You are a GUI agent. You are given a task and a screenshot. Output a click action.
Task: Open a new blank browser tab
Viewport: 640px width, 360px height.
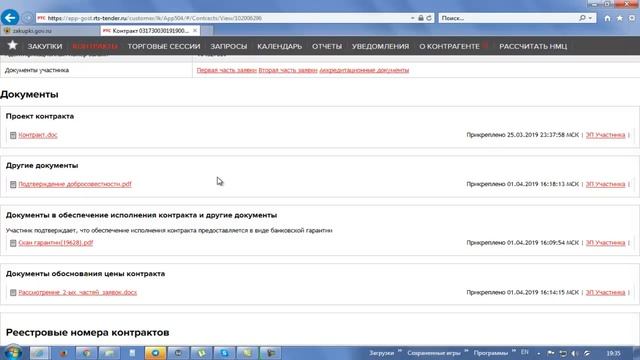[207, 31]
